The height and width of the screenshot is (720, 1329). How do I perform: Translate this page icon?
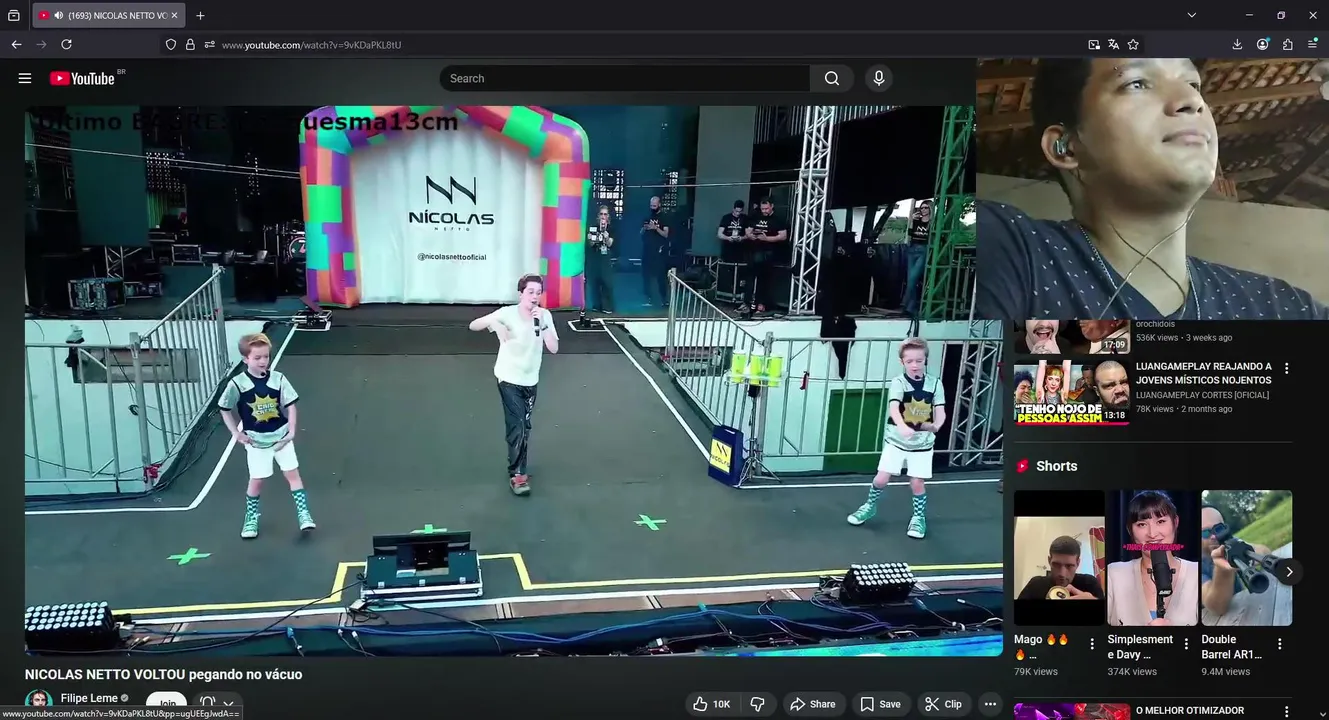pos(1113,44)
